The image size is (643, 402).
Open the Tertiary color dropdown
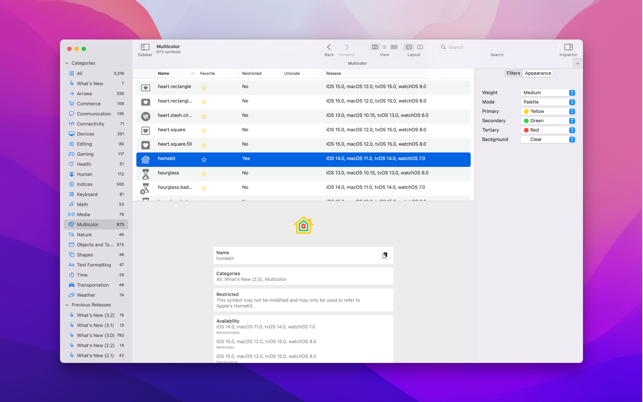point(548,130)
